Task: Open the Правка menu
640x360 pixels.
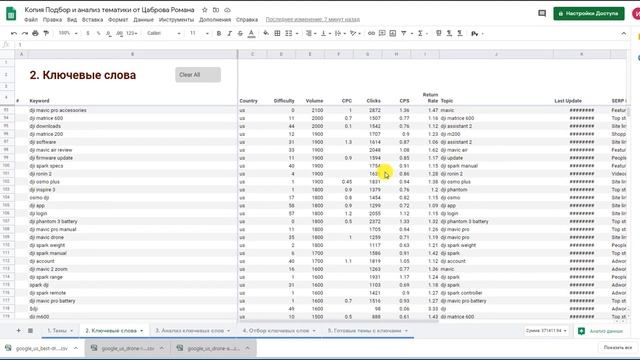Action: [x=52, y=20]
